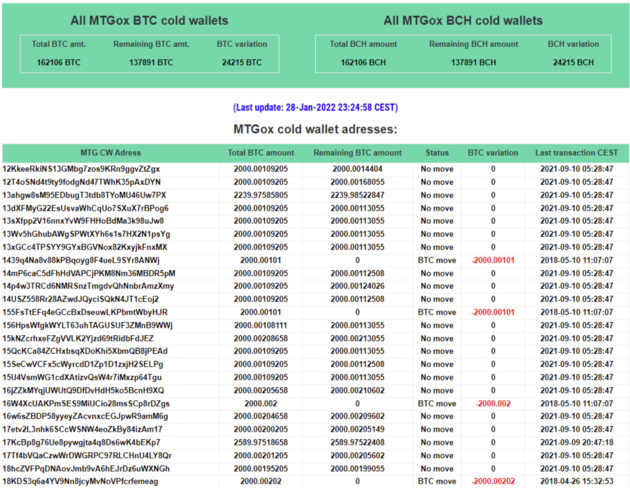
Task: Click the Total BTC amount column header
Action: [x=261, y=153]
